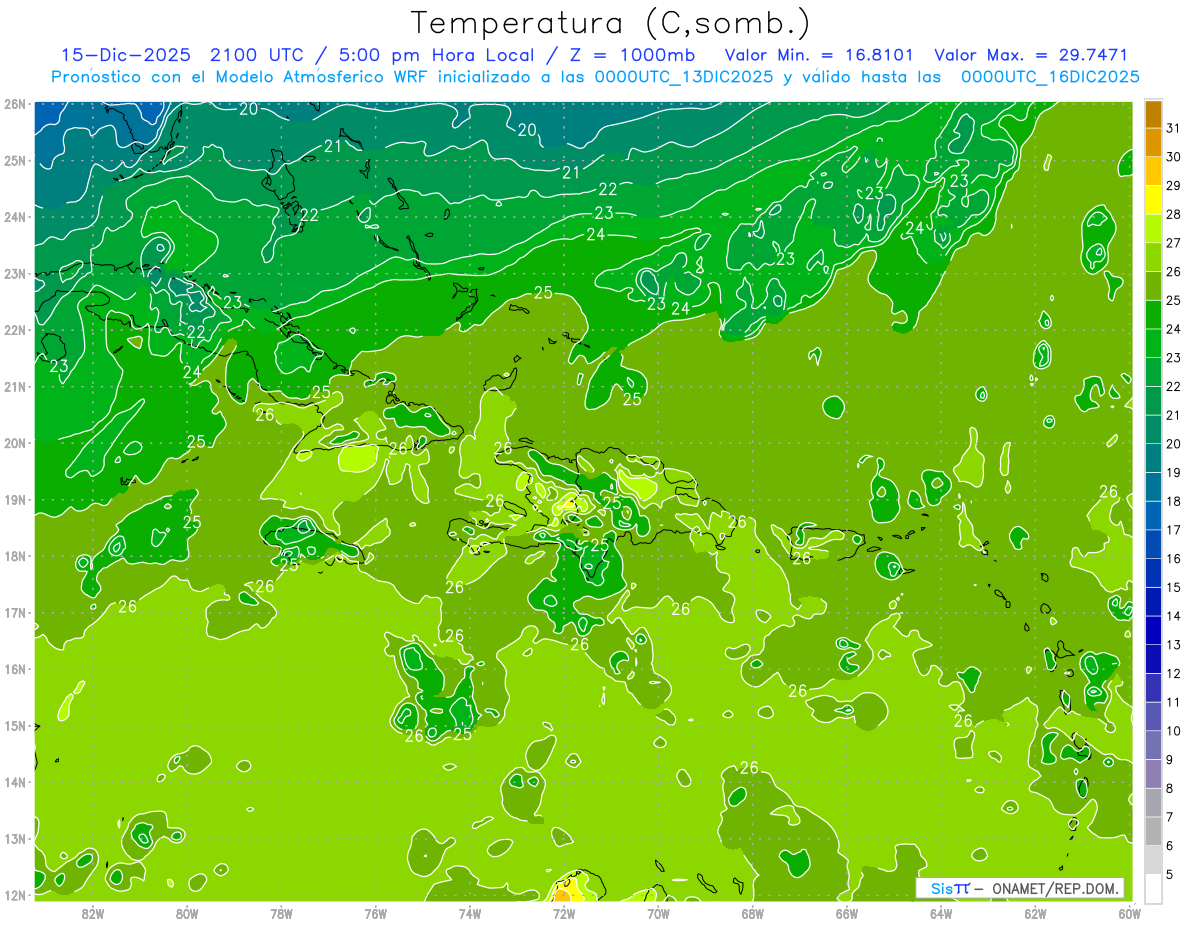Click the yellow swatch between 28 and 29

[x=1153, y=200]
